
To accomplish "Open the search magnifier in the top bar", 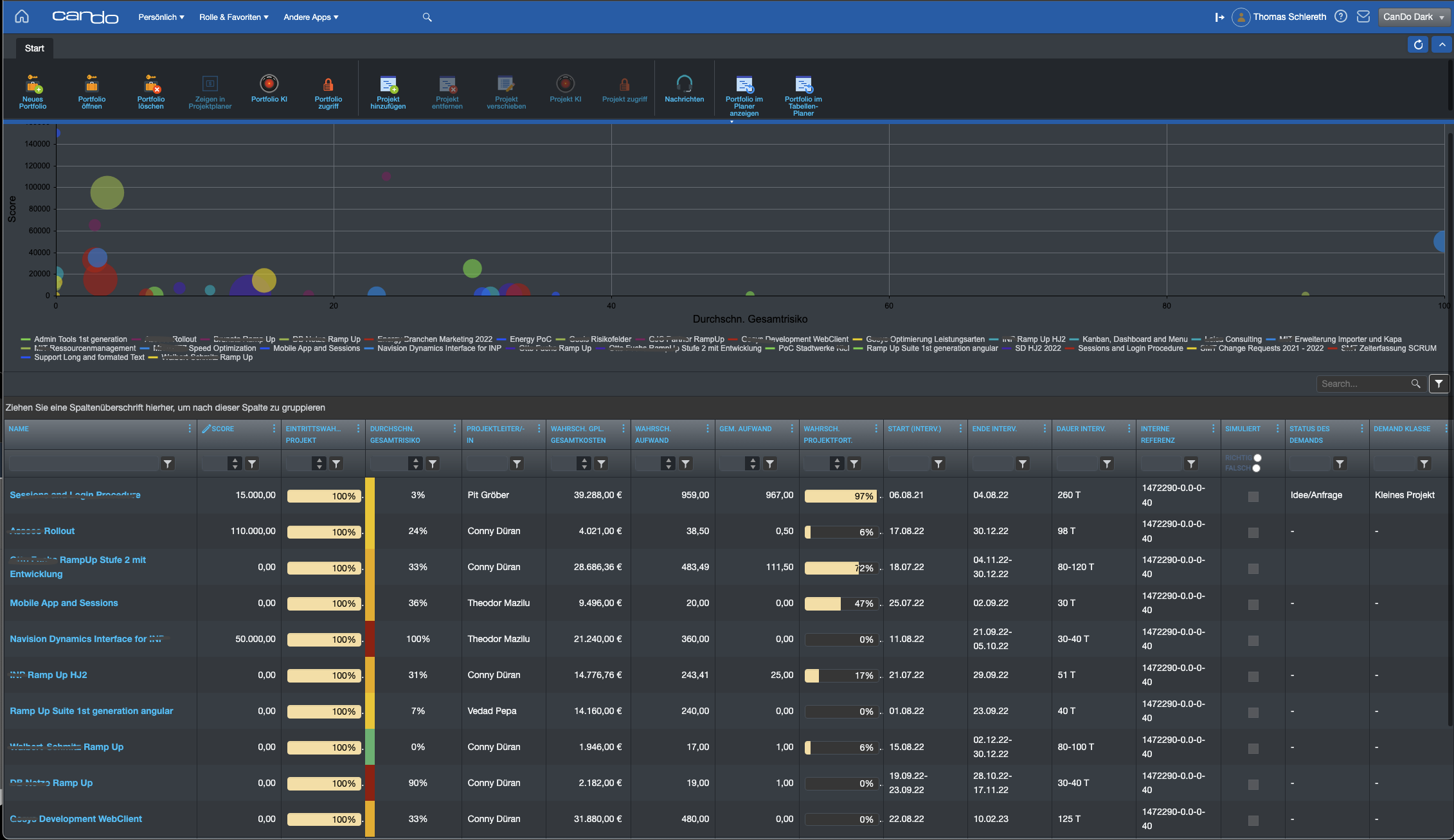I will [x=427, y=17].
